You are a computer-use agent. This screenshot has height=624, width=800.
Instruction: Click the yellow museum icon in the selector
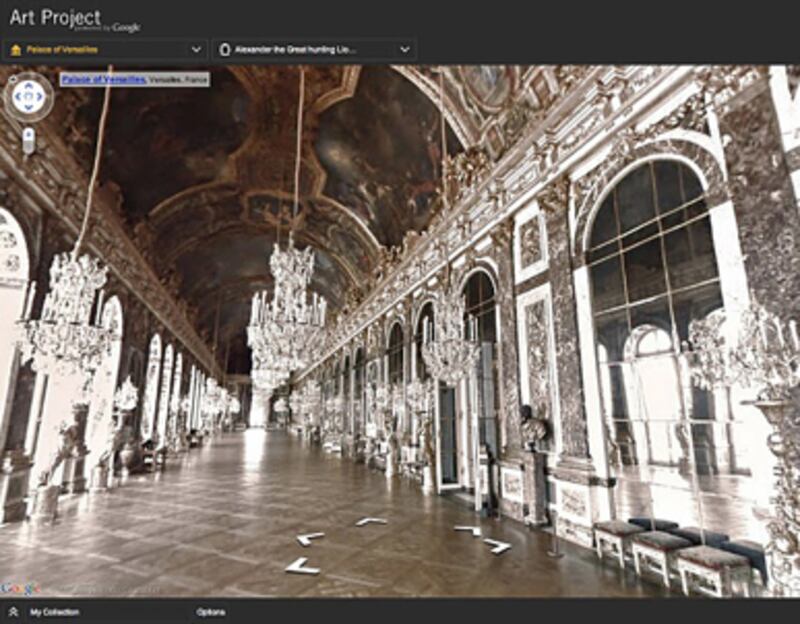[15, 49]
